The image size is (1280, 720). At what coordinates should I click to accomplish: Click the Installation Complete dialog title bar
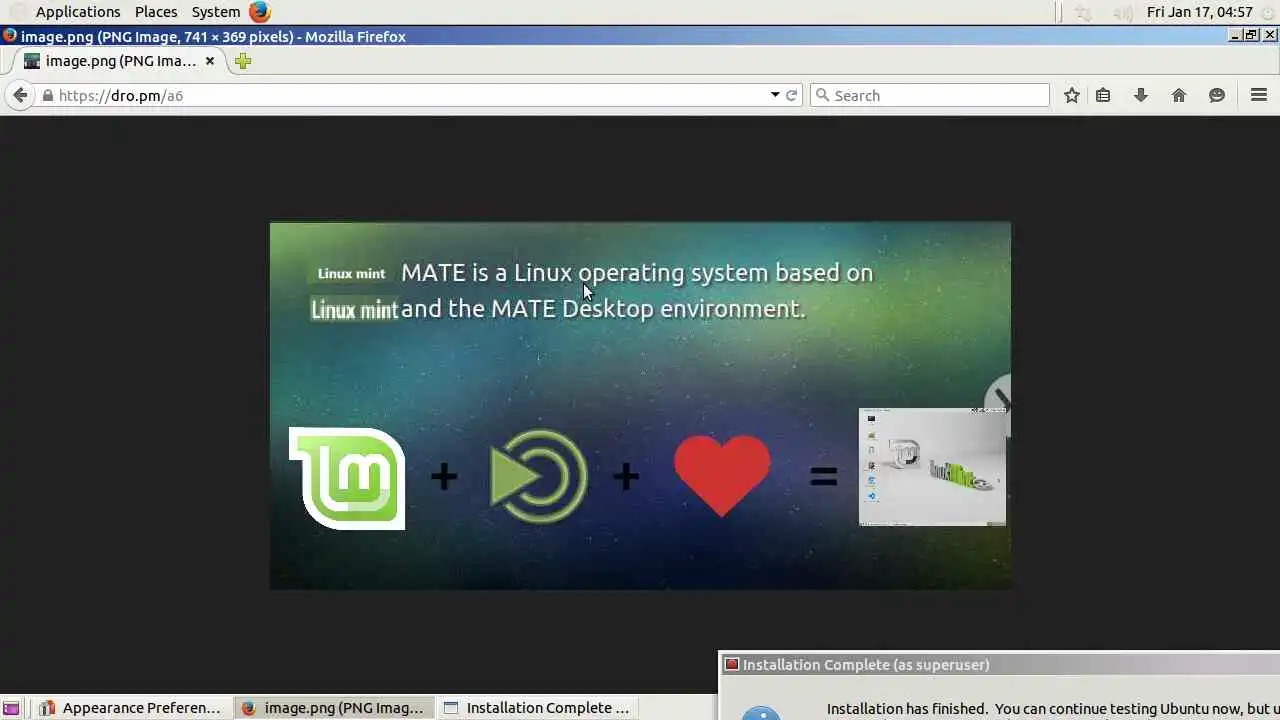[999, 664]
